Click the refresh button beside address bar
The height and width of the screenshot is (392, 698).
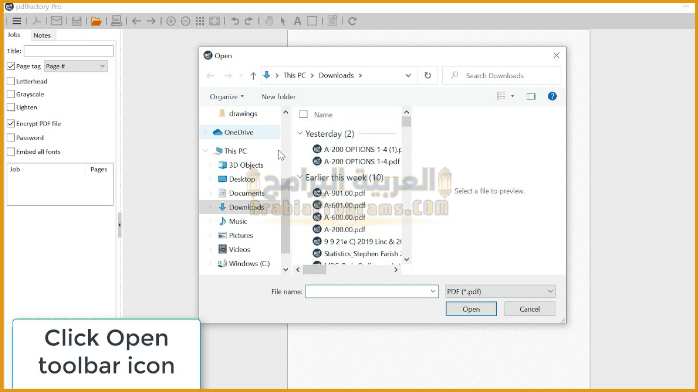[x=428, y=75]
